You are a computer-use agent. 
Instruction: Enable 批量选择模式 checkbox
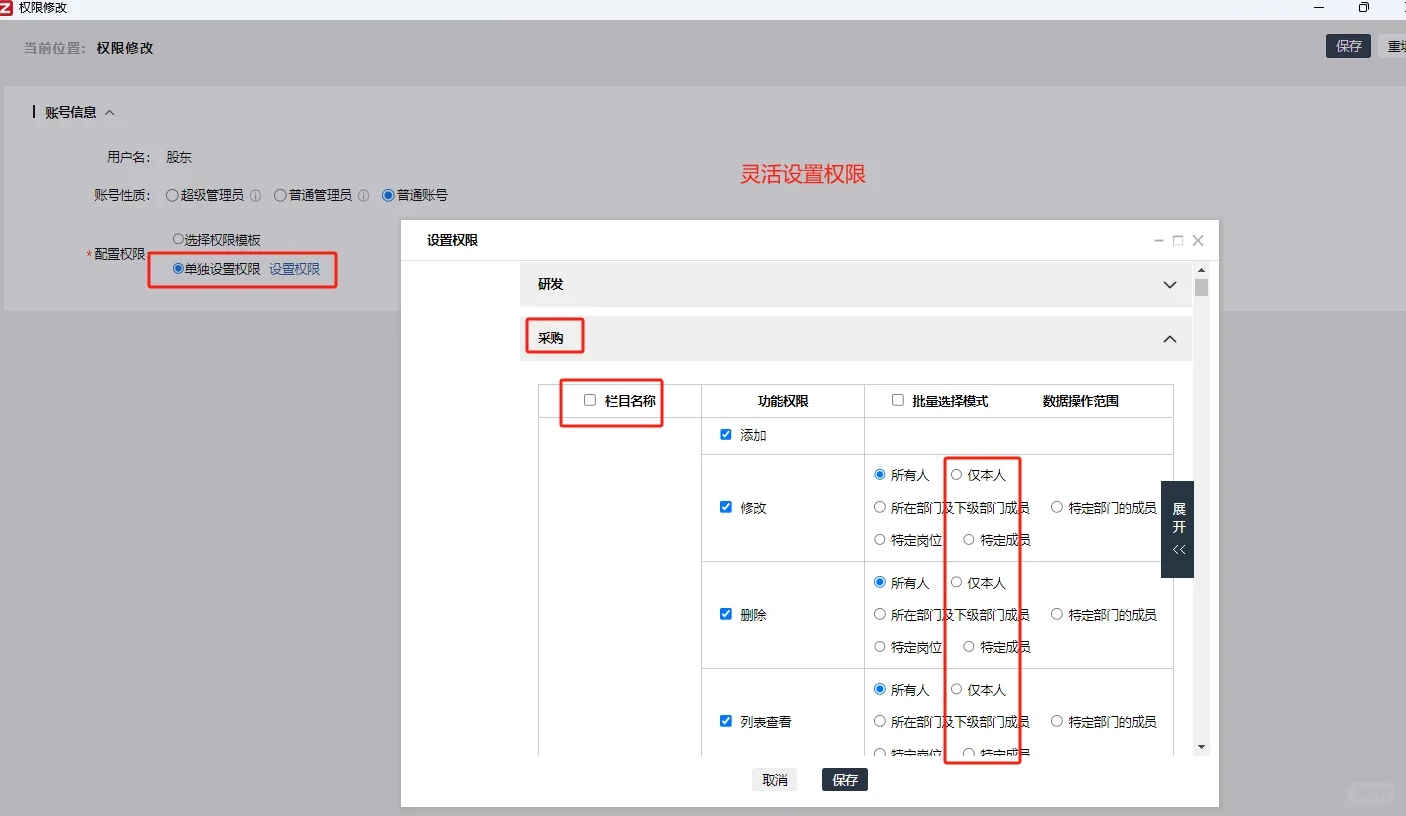[x=897, y=399]
